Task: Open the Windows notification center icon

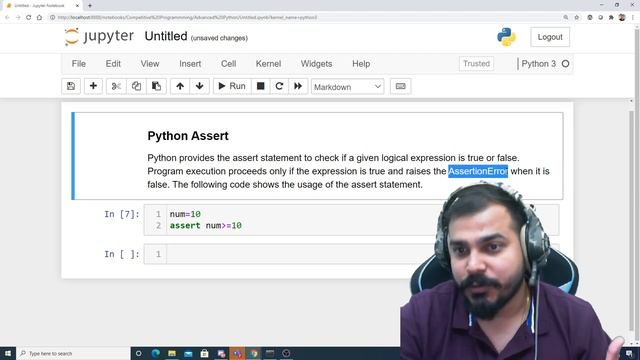Action: click(x=629, y=353)
